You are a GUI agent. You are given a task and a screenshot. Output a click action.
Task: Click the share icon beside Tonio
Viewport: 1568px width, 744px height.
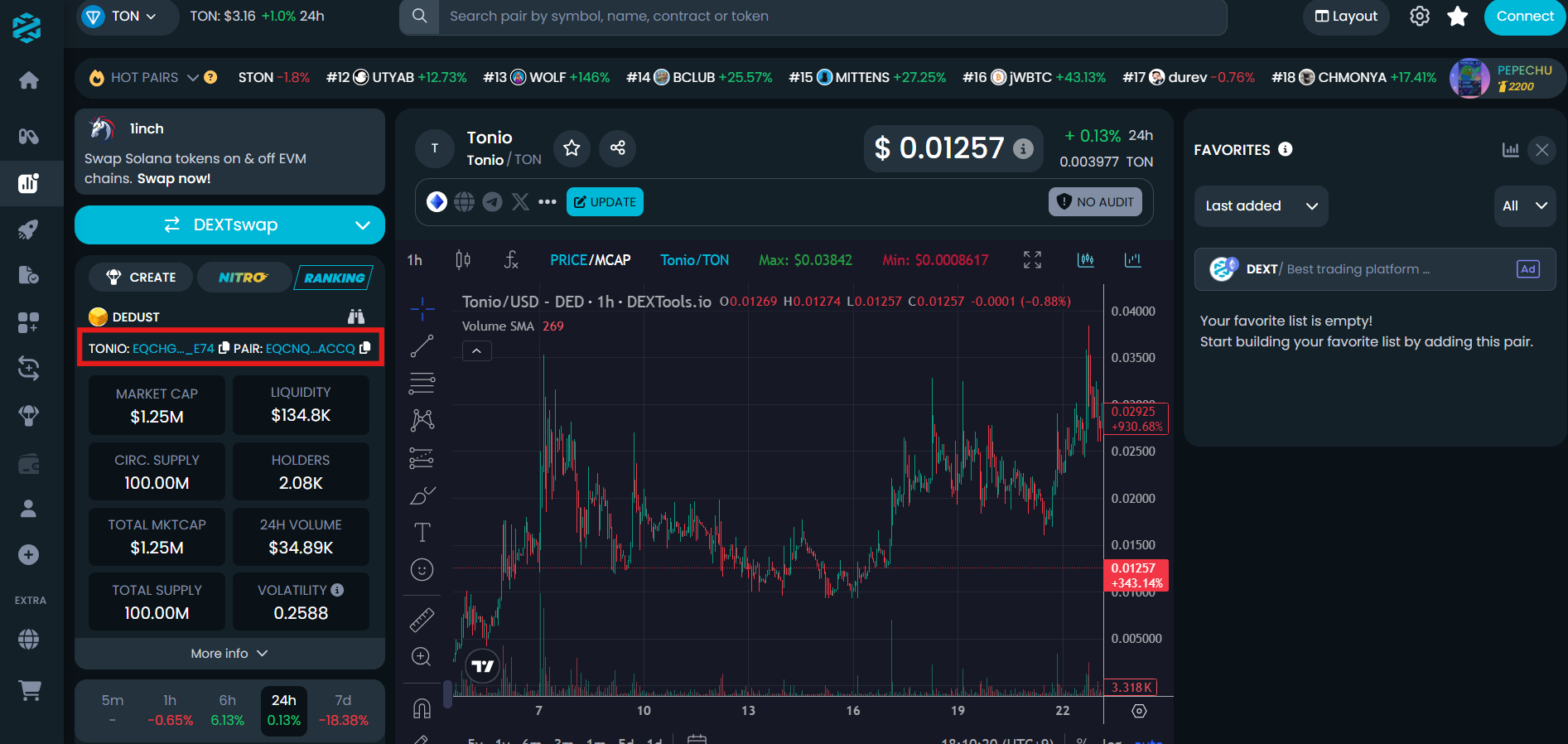tap(617, 147)
